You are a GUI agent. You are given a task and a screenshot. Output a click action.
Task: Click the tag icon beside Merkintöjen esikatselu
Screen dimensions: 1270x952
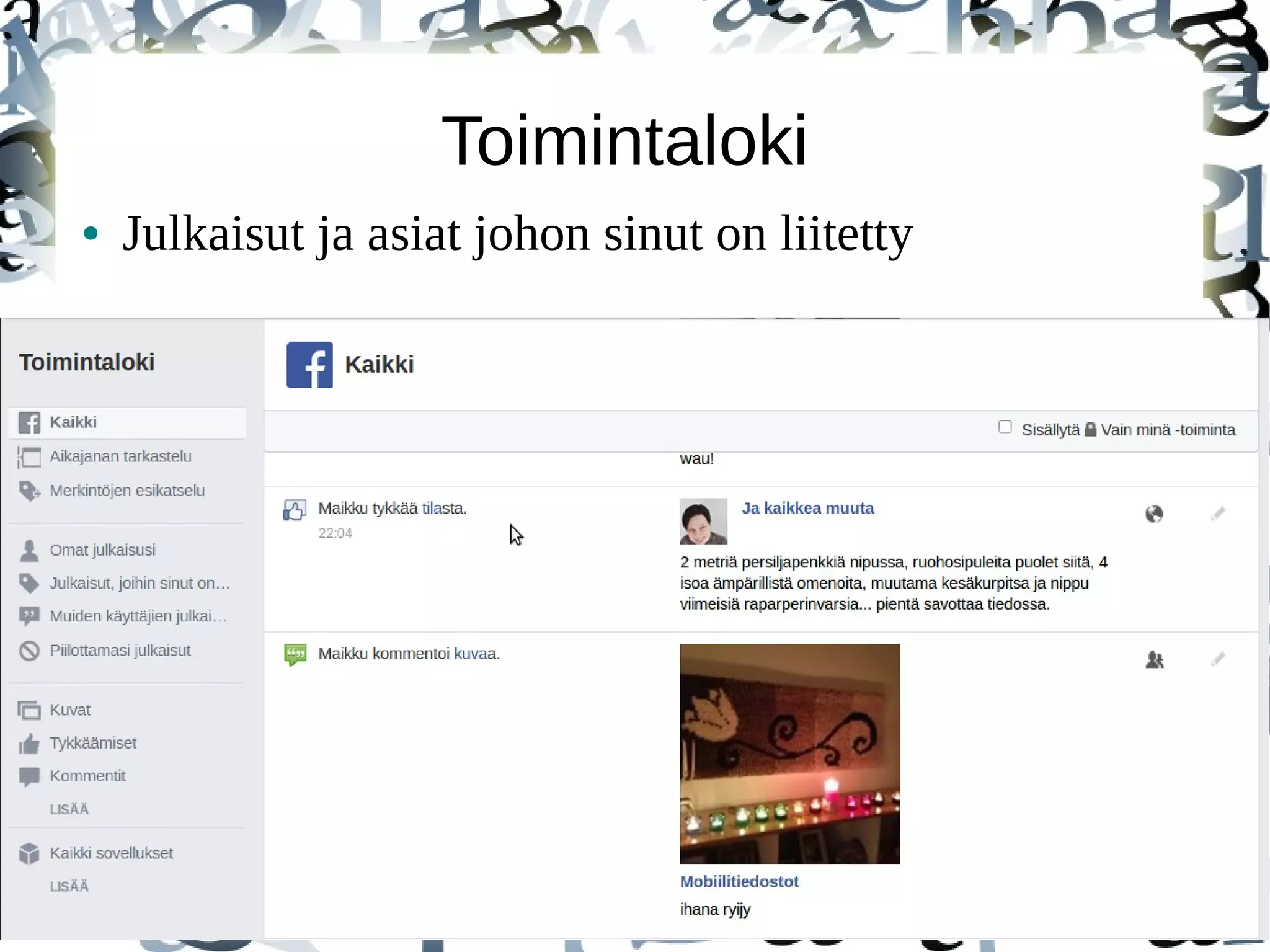(x=29, y=491)
